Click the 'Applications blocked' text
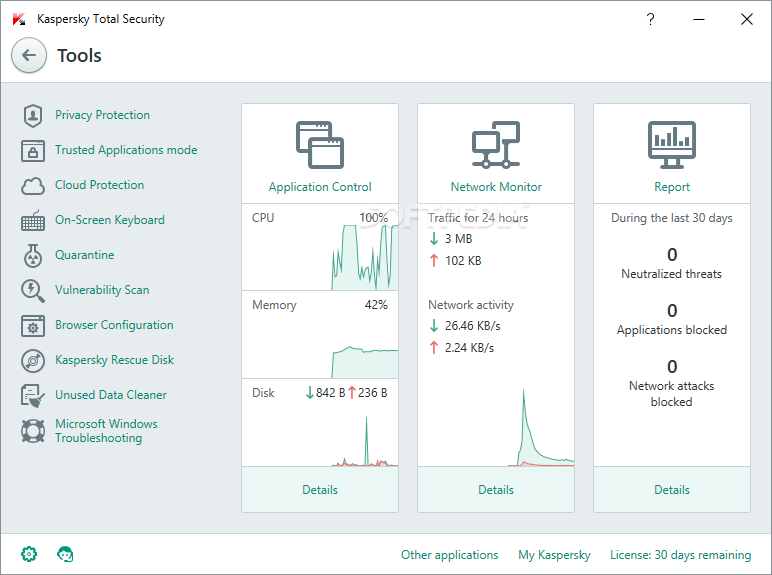Image resolution: width=772 pixels, height=575 pixels. (x=672, y=330)
